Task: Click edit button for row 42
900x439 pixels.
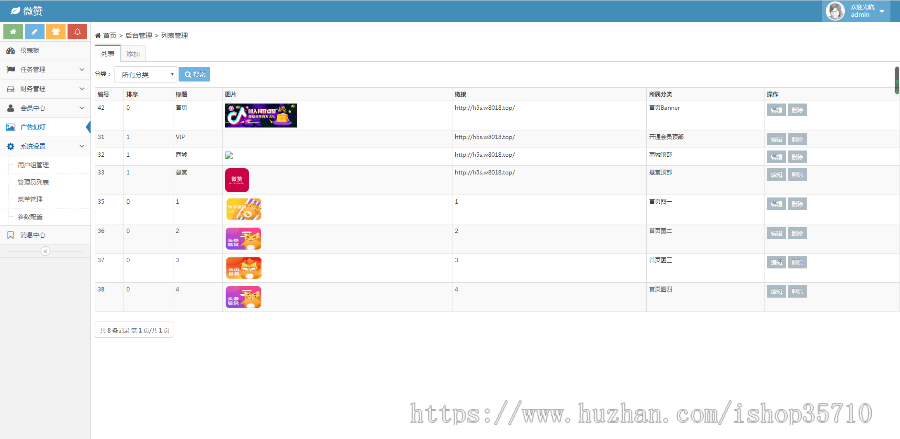Action: point(776,110)
